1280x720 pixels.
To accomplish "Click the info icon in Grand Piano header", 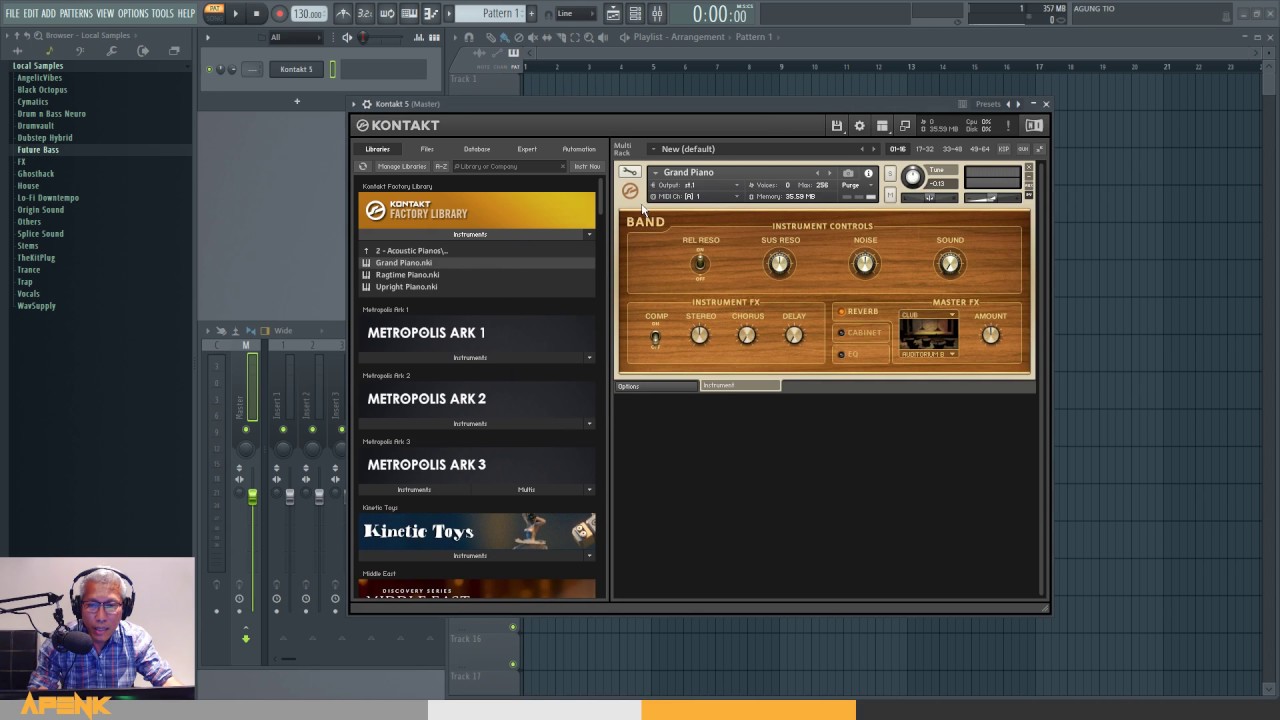I will pyautogui.click(x=868, y=173).
